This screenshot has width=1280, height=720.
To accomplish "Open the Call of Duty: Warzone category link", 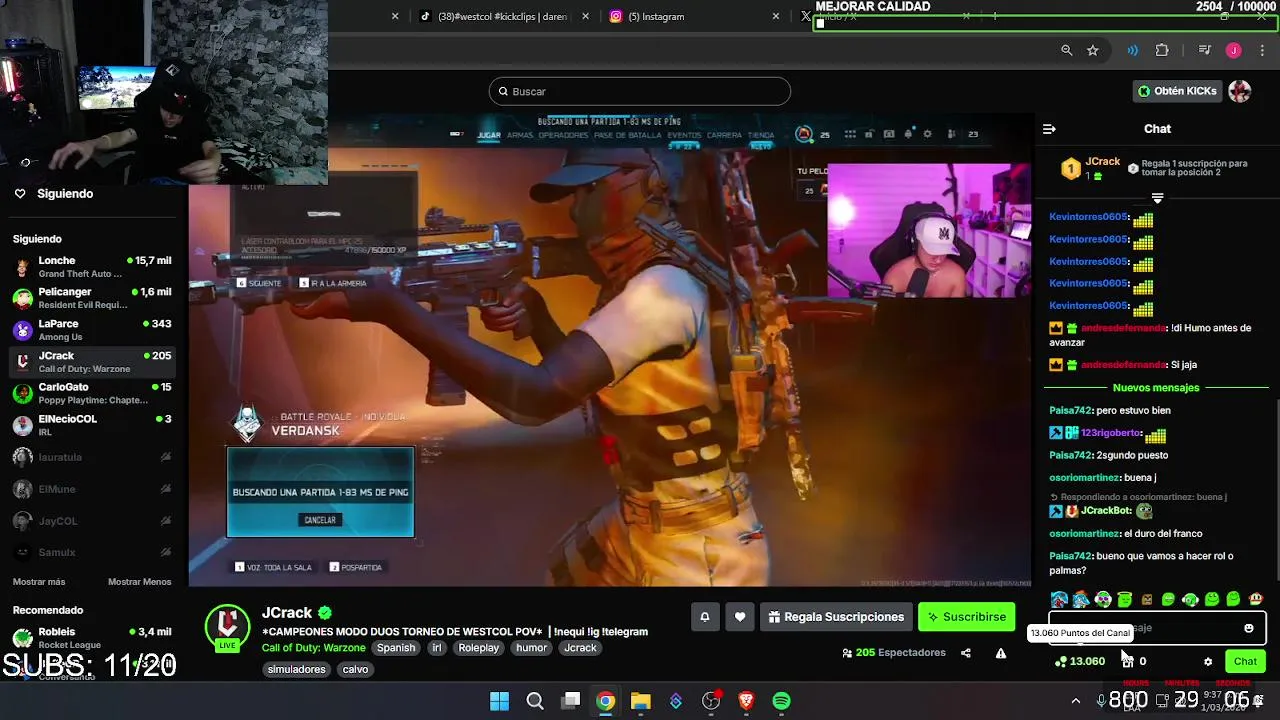I will click(313, 648).
